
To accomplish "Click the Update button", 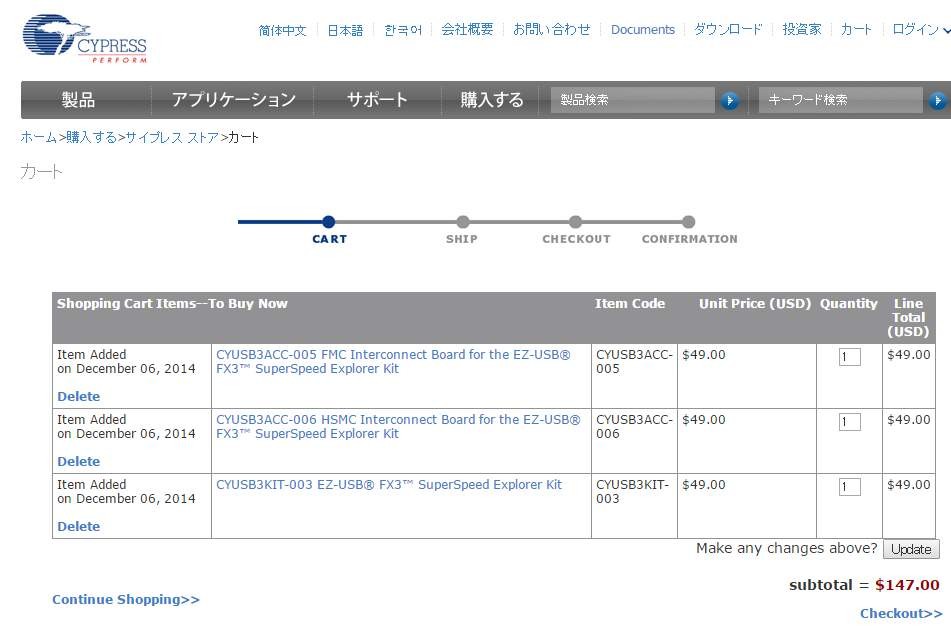I will [911, 549].
